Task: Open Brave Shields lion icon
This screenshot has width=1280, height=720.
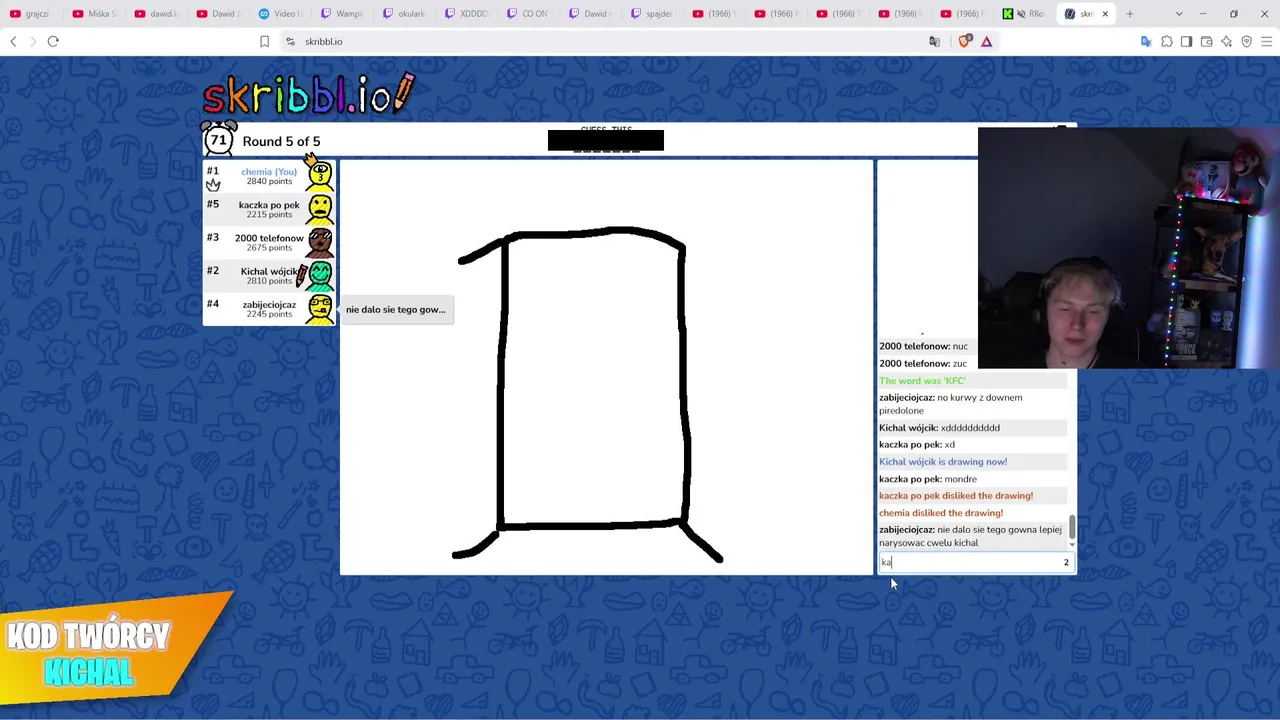Action: tap(964, 41)
